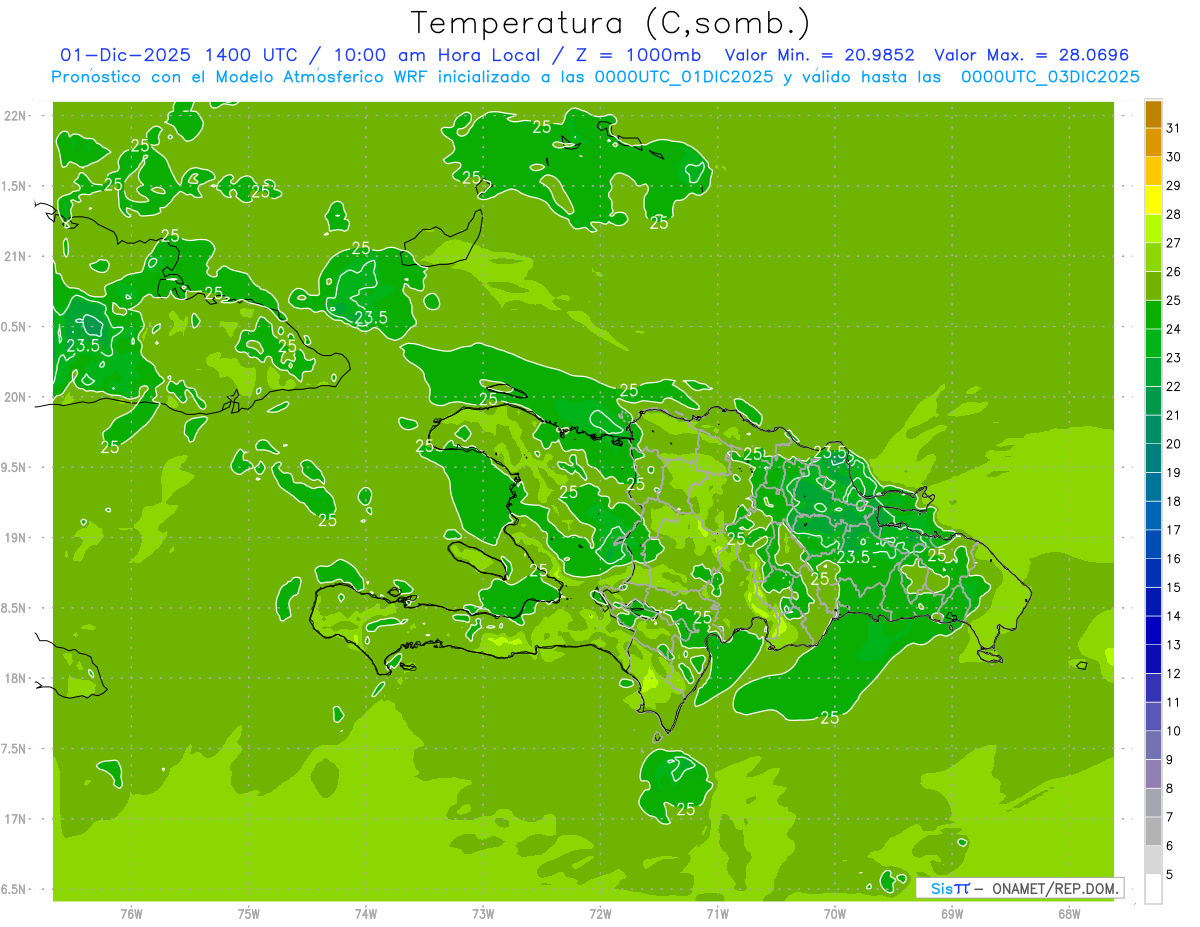Select the '73W' longitude label

[483, 913]
